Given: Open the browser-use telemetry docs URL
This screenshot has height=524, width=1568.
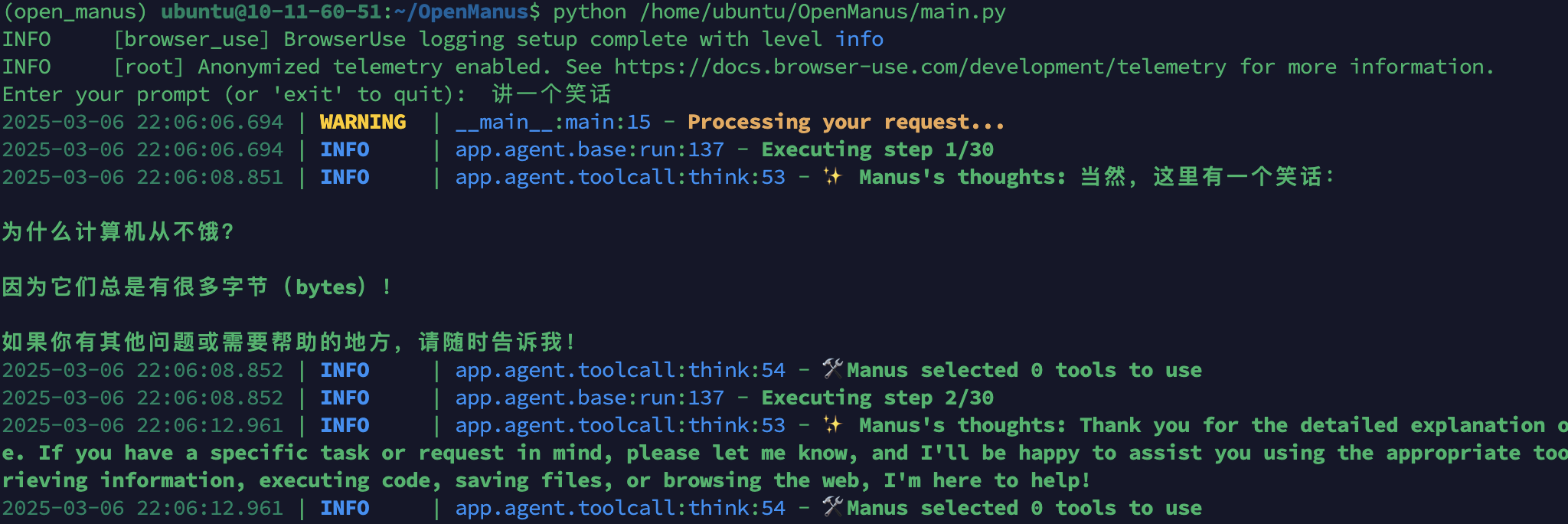Looking at the screenshot, I should (x=920, y=67).
